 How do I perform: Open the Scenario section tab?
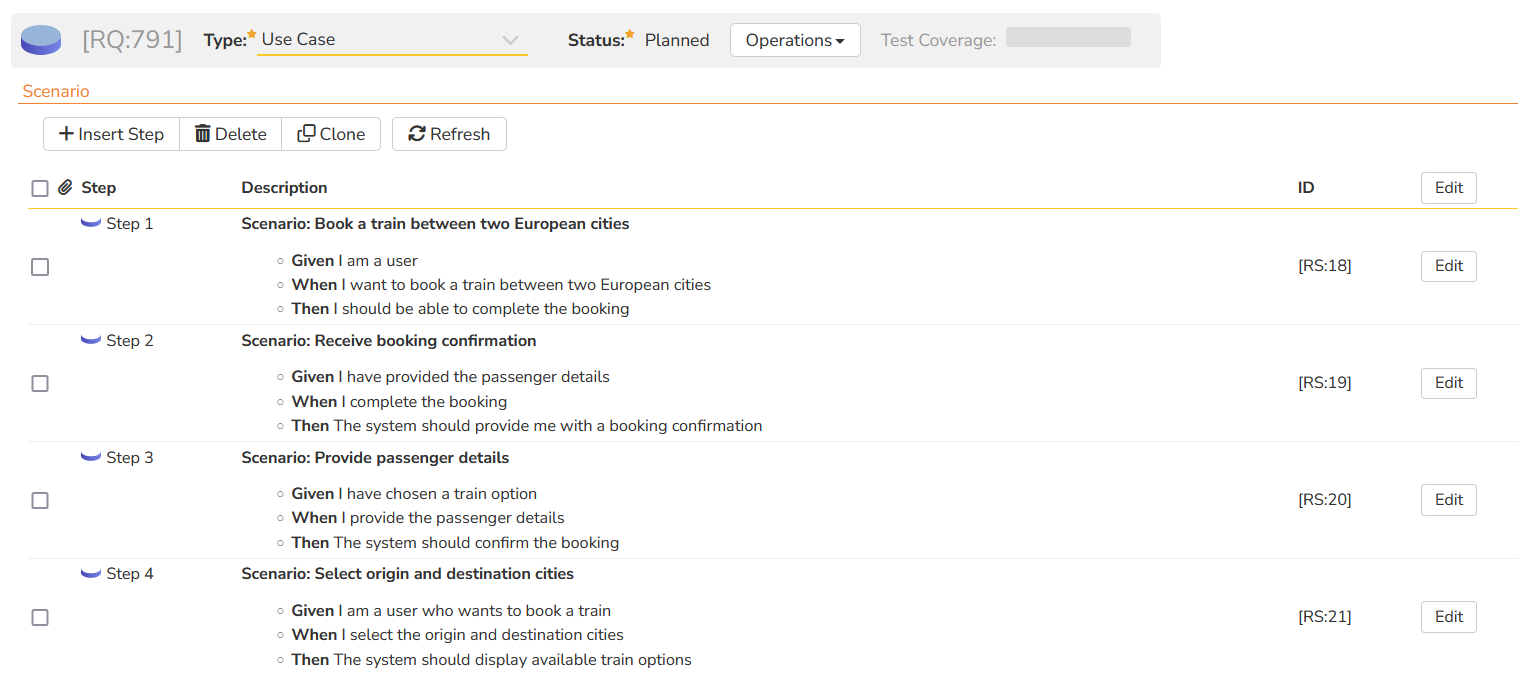tap(56, 92)
